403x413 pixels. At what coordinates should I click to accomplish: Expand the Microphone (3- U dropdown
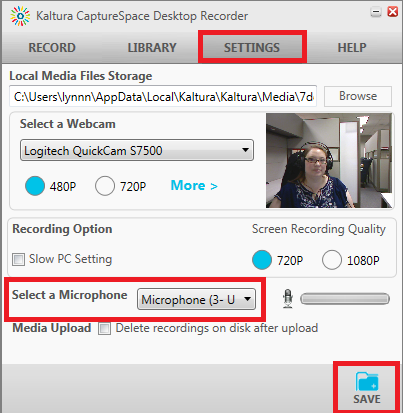click(197, 299)
